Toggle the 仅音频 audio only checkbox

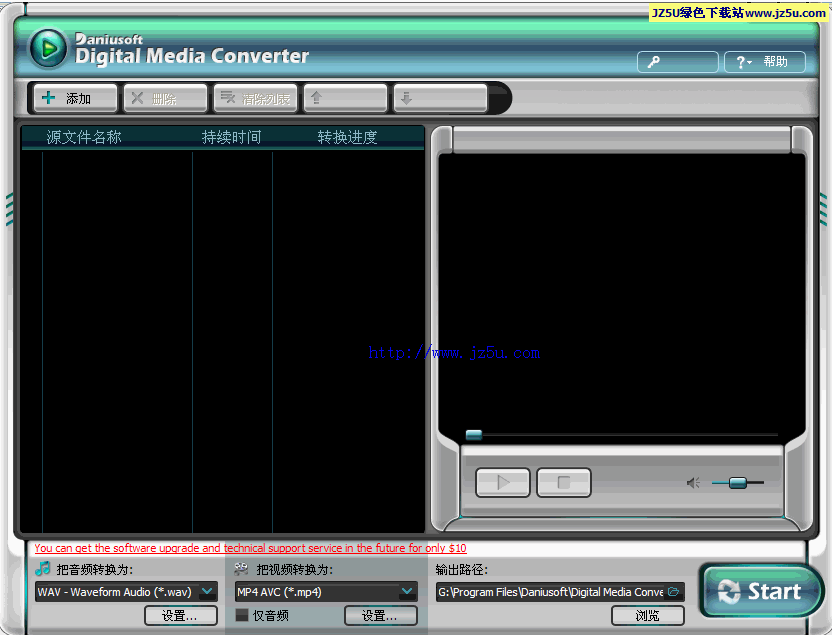click(x=242, y=615)
